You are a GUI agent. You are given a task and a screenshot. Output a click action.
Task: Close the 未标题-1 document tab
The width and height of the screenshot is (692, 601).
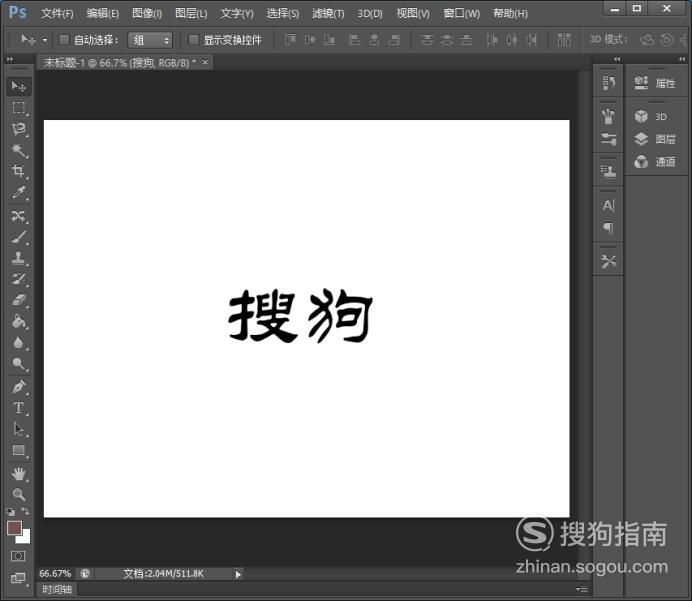205,62
